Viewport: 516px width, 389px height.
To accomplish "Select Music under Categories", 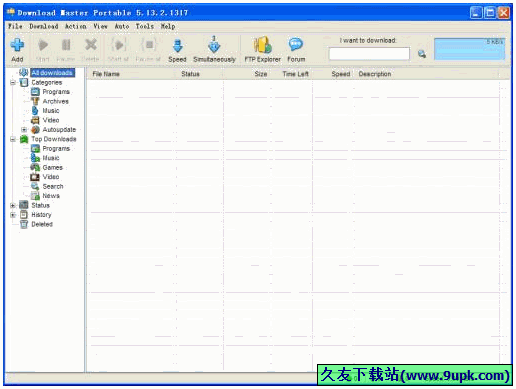I will [51, 111].
